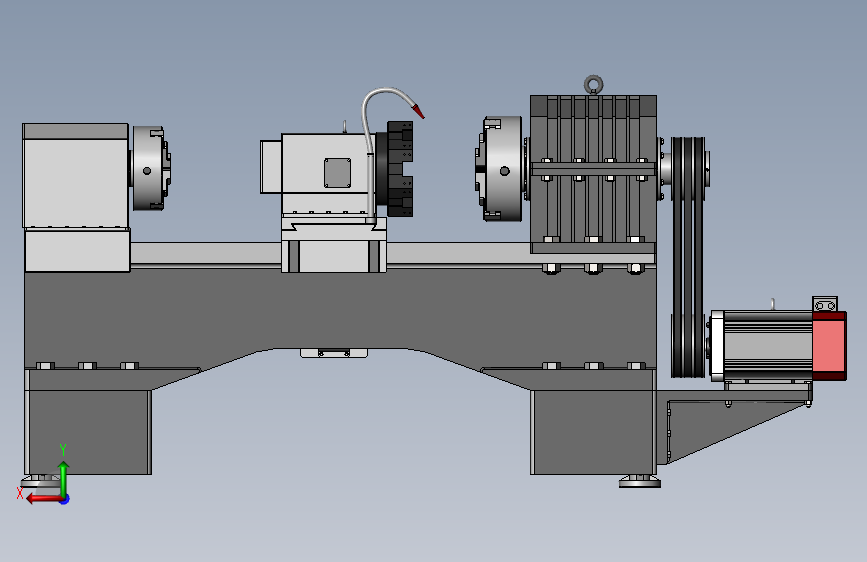Select the lifting eye bolt atop the gearbox
Screen dimensions: 867x562
coord(593,85)
